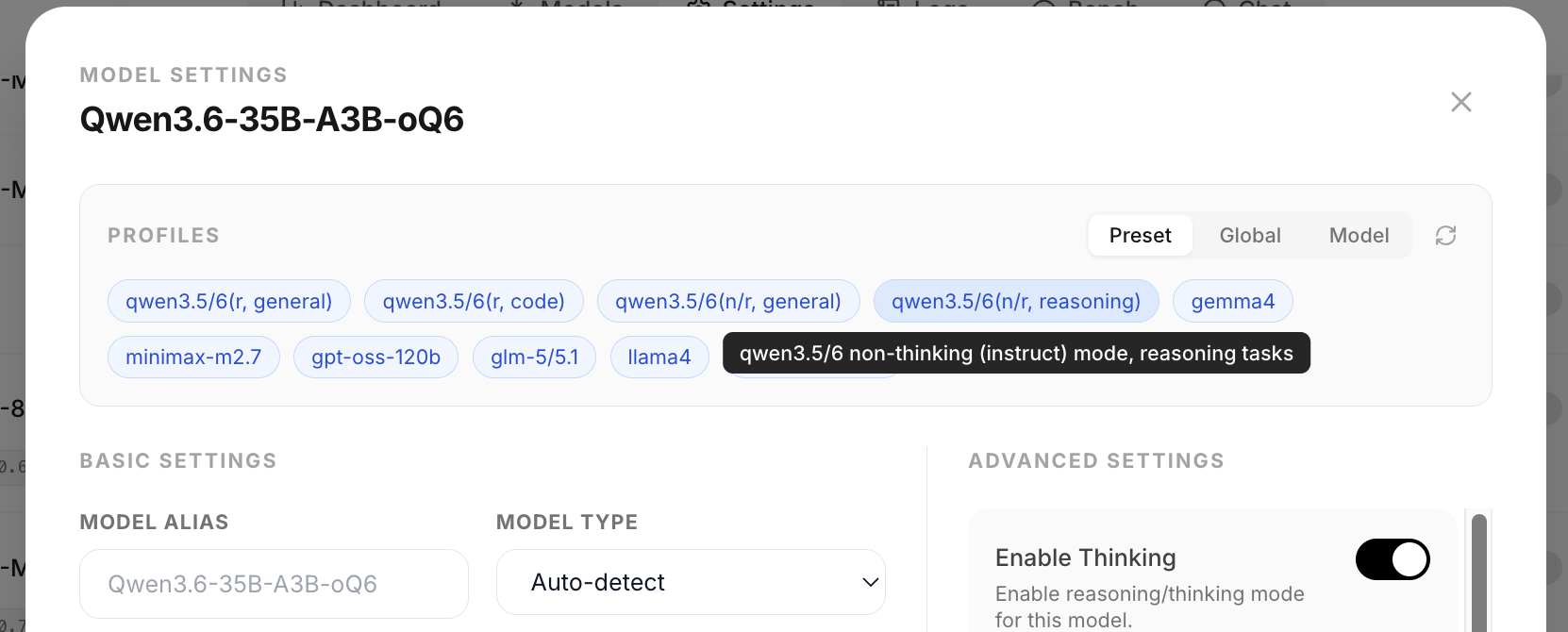Switch to Model profiles tab
Viewport: 1568px width, 632px height.
click(x=1359, y=236)
